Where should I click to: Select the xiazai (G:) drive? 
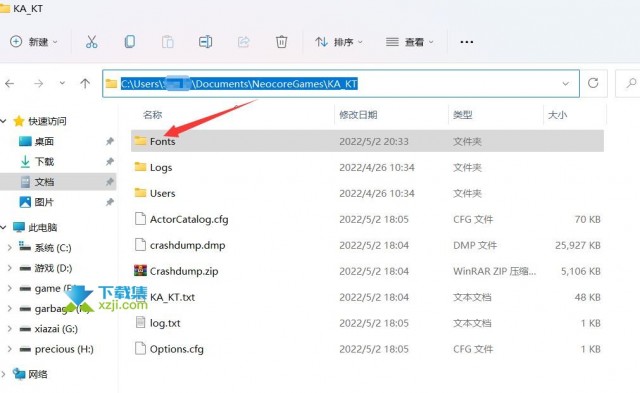tap(56, 329)
